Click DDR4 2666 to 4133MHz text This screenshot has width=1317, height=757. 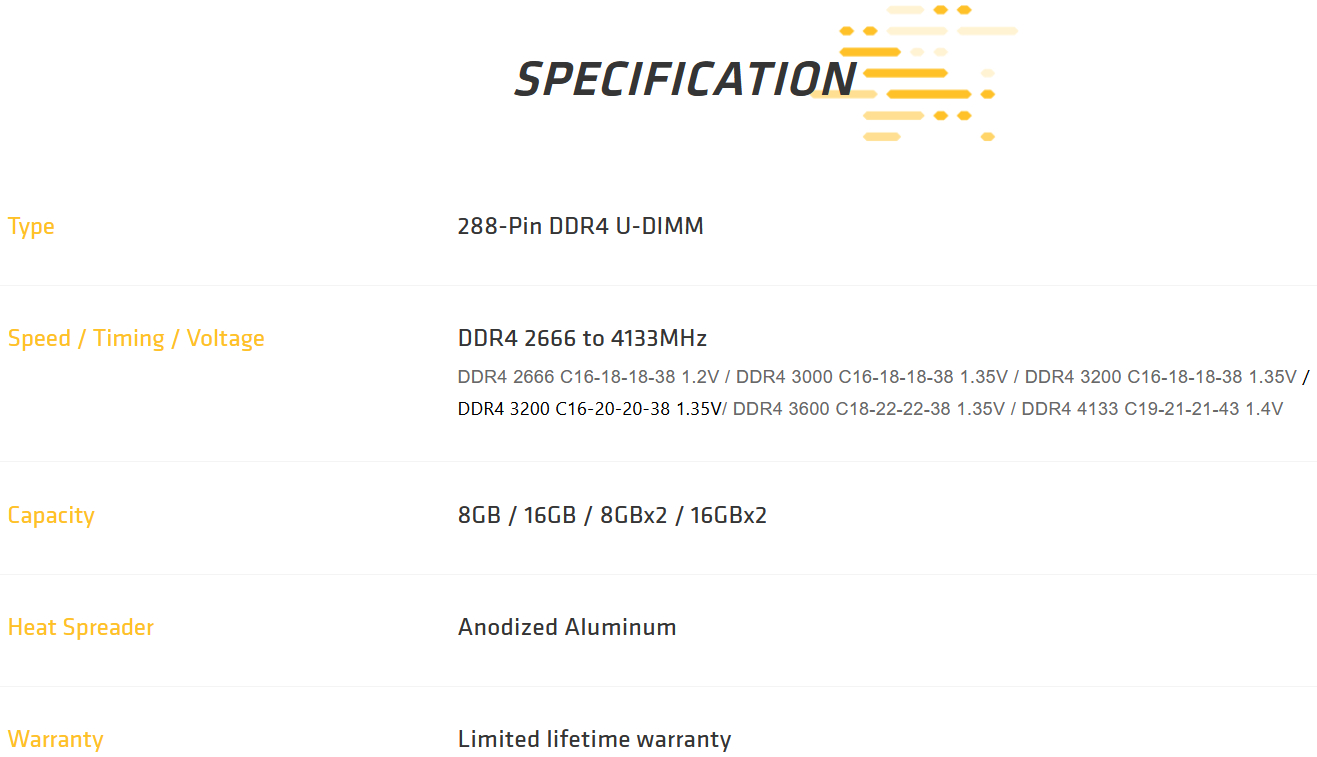coord(582,338)
